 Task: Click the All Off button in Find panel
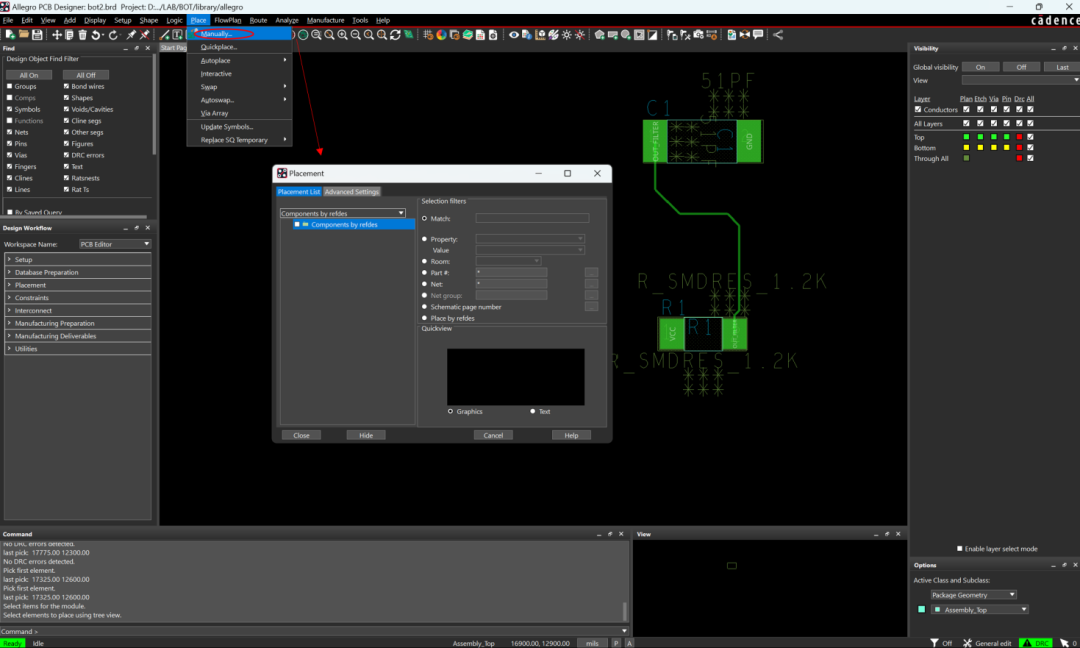[x=86, y=75]
